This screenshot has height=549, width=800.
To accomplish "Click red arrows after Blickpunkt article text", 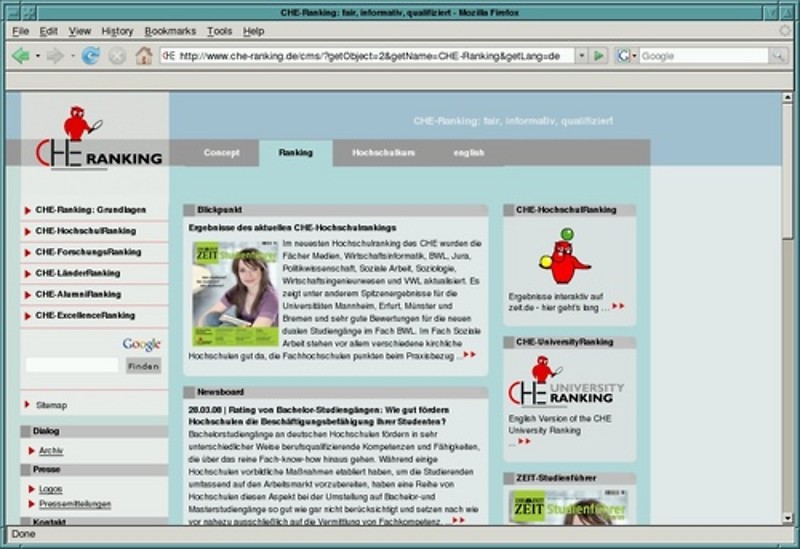I will coord(469,355).
